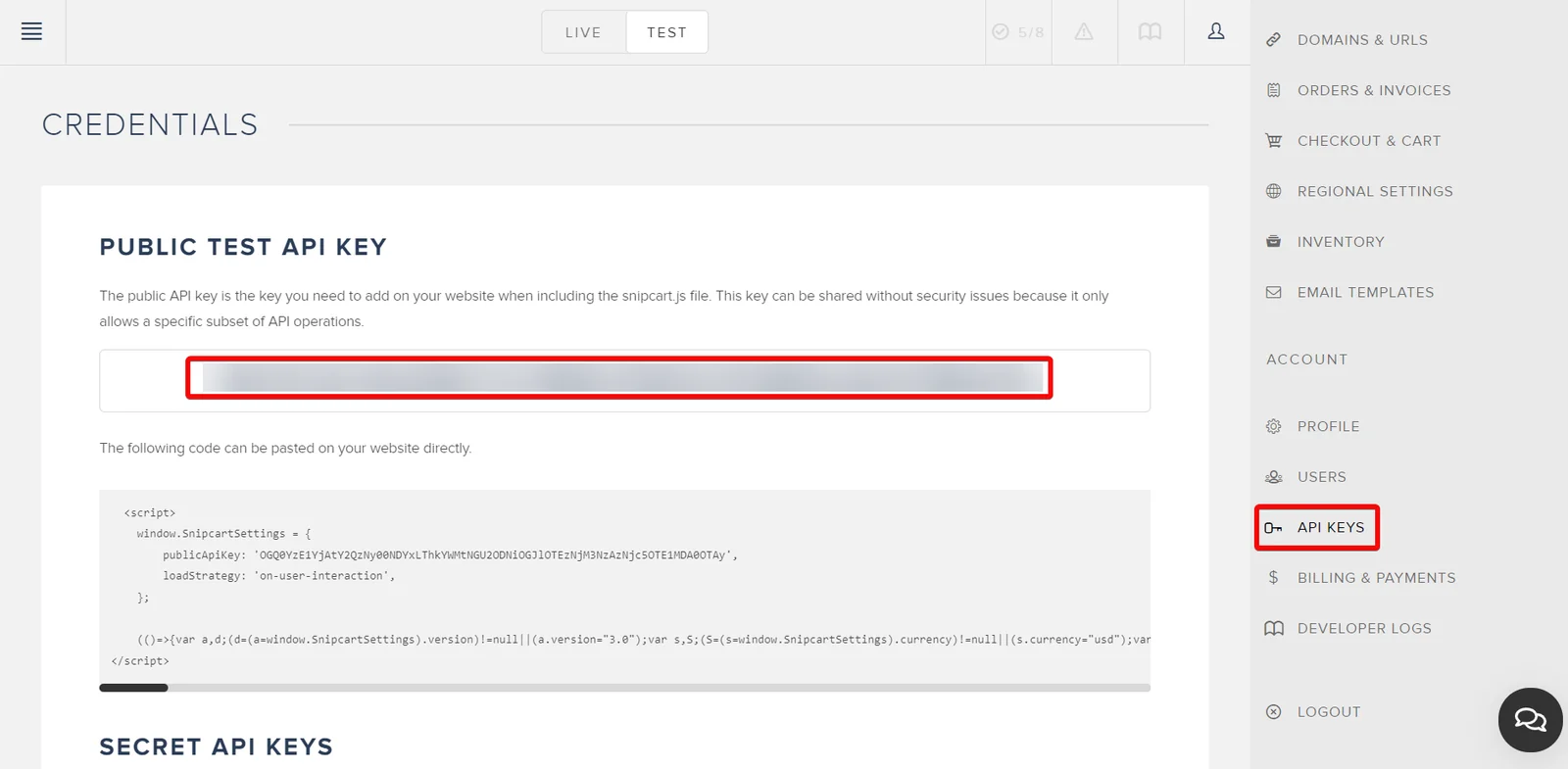Click the warning triangle icon
Viewport: 1568px width, 769px height.
pyautogui.click(x=1084, y=31)
